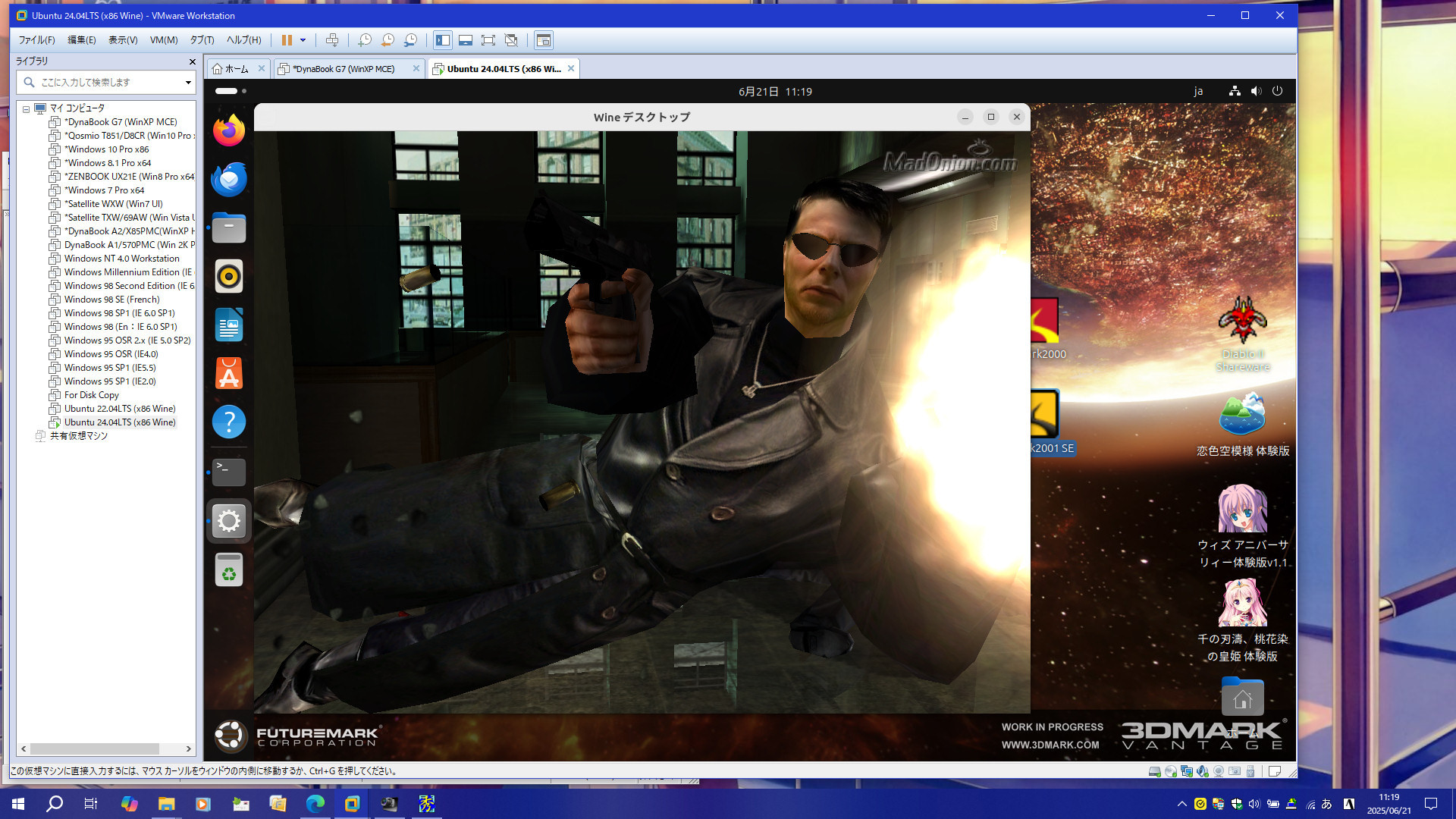Image resolution: width=1456 pixels, height=819 pixels.
Task: Open 千の刃濤、桃花染の皇姫 体験版 shortcut
Action: click(x=1242, y=621)
